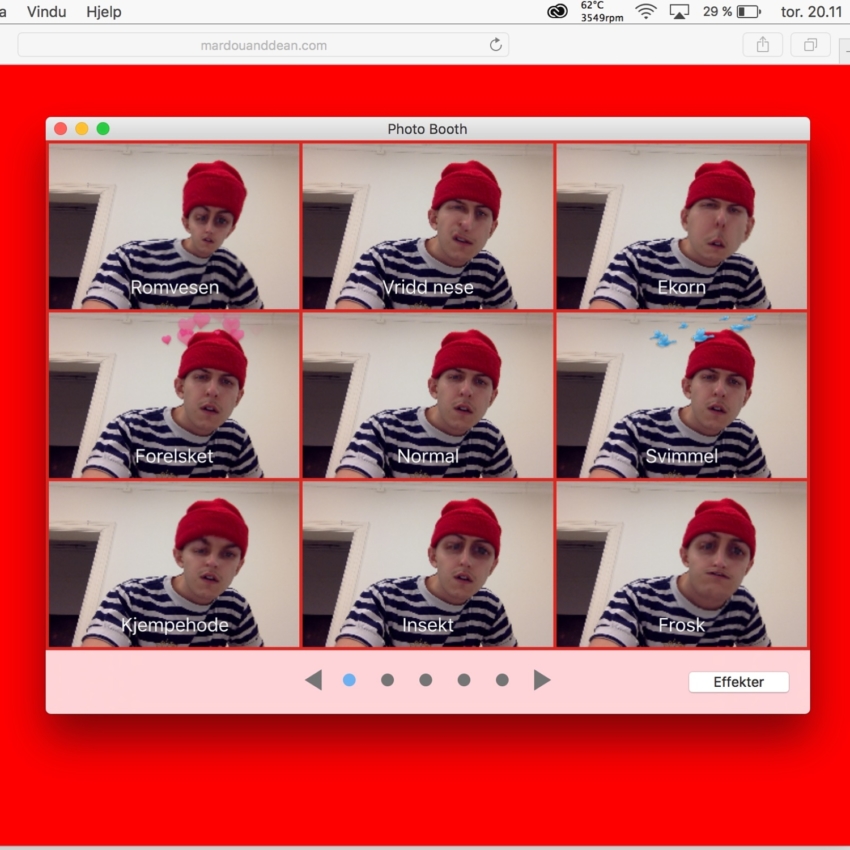This screenshot has width=850, height=850.
Task: Jump to fifth effects page dot
Action: click(x=502, y=680)
